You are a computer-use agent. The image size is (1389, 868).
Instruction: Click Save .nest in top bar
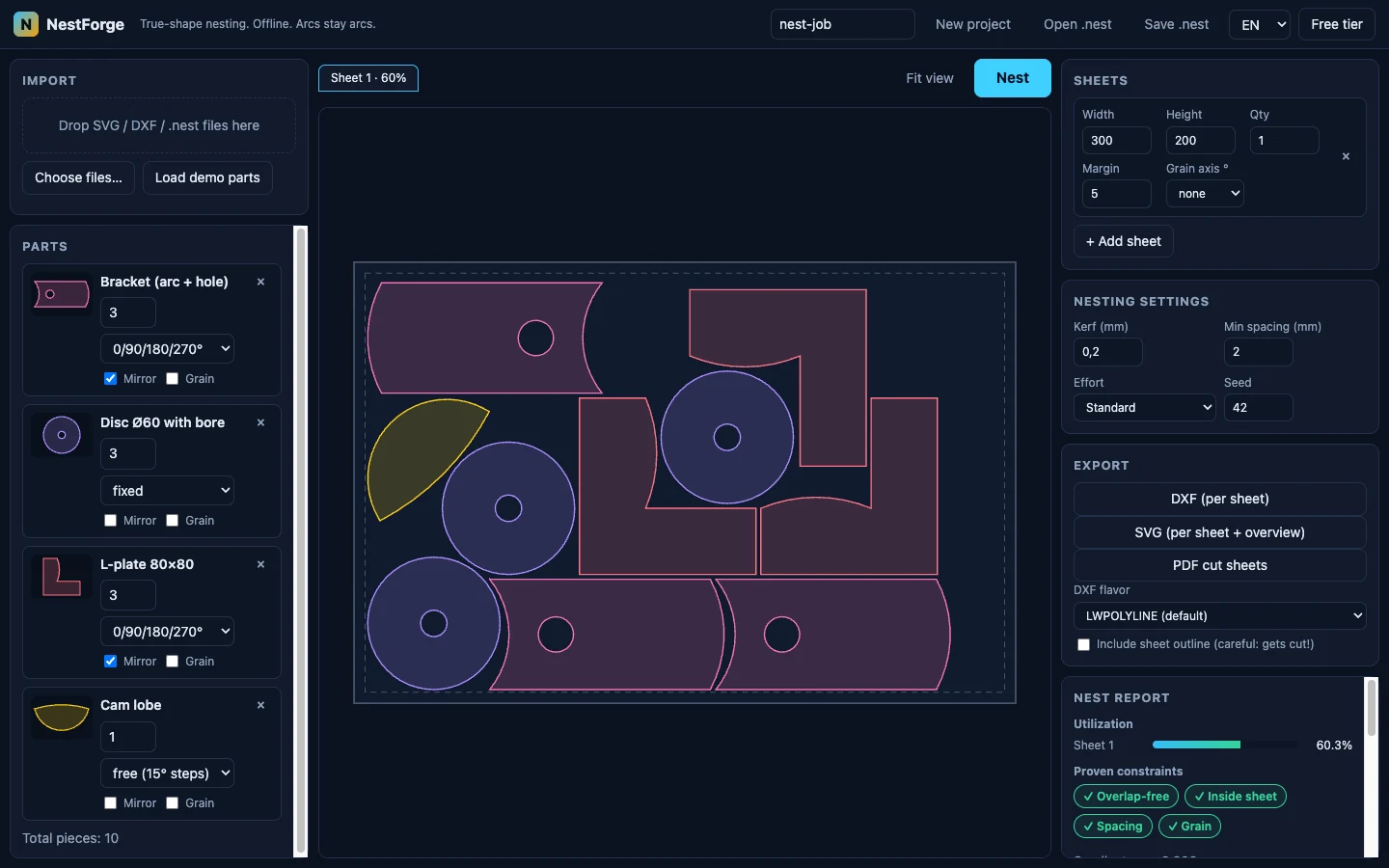1177,24
